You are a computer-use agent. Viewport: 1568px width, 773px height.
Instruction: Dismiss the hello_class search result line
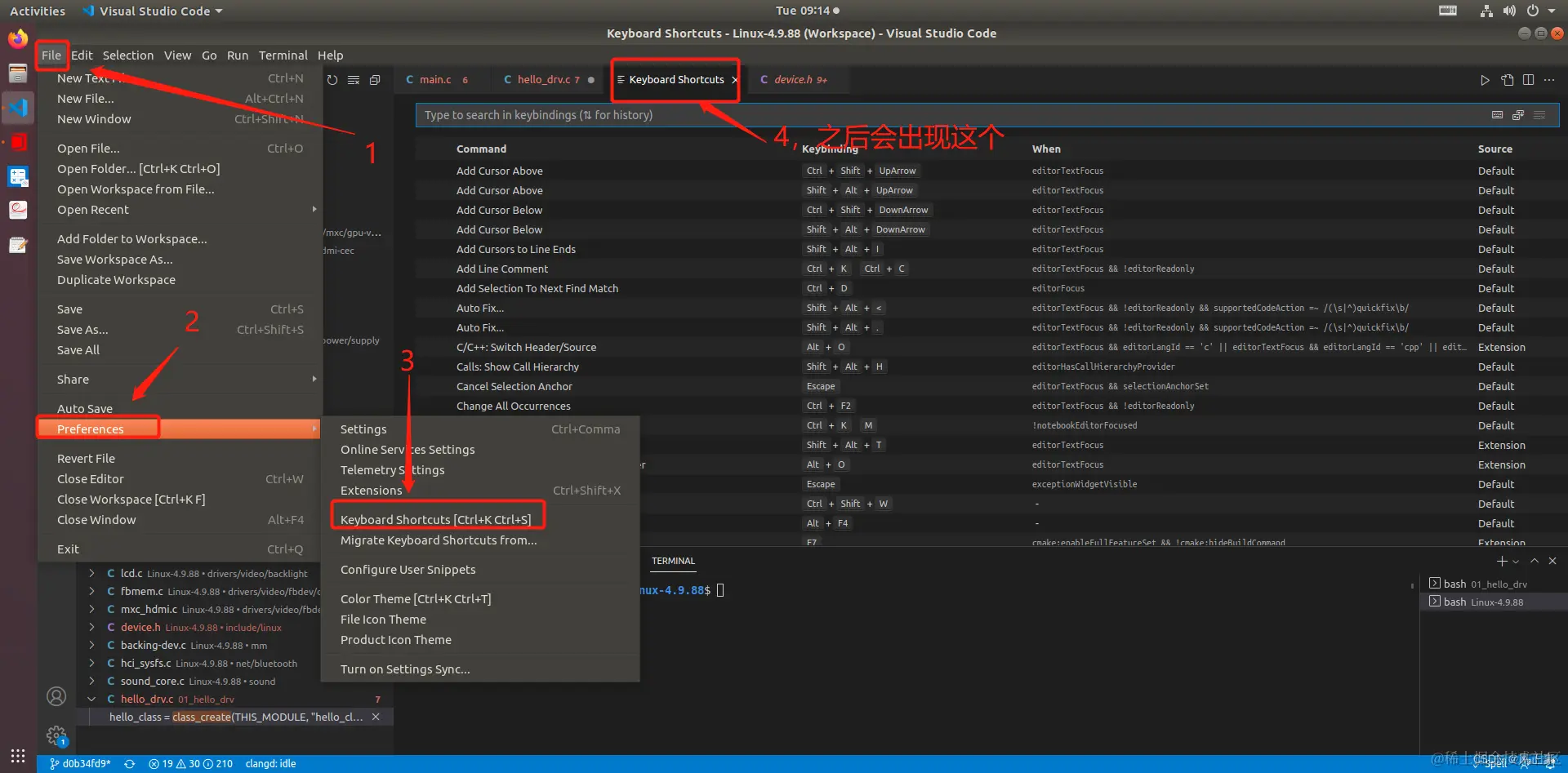click(x=376, y=717)
